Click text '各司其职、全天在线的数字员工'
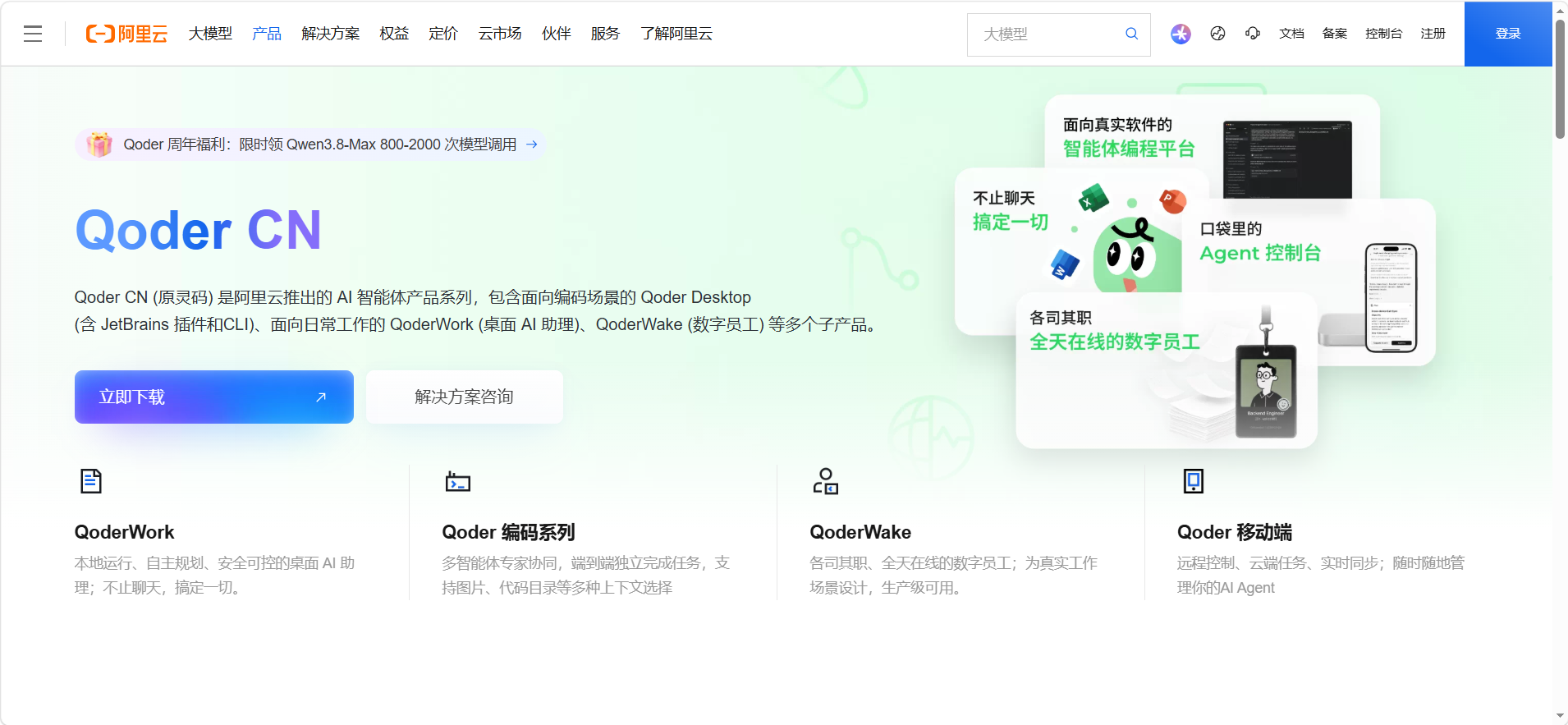This screenshot has width=1568, height=725. pyautogui.click(x=910, y=563)
